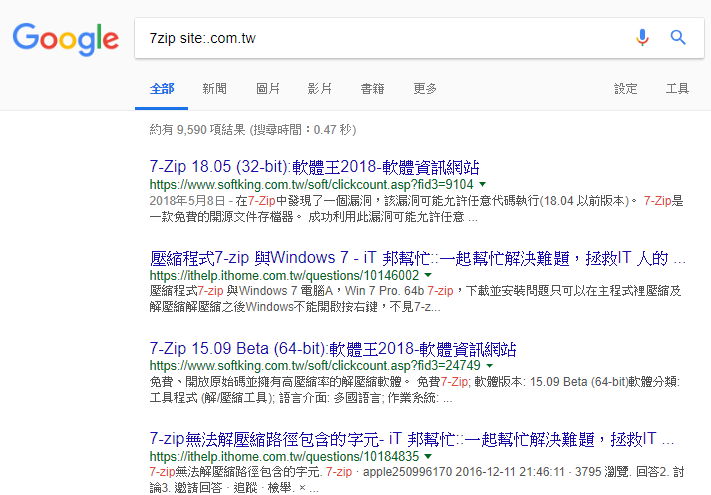Click snippet mentioning apple250996170
The height and width of the screenshot is (495, 711).
point(417,480)
